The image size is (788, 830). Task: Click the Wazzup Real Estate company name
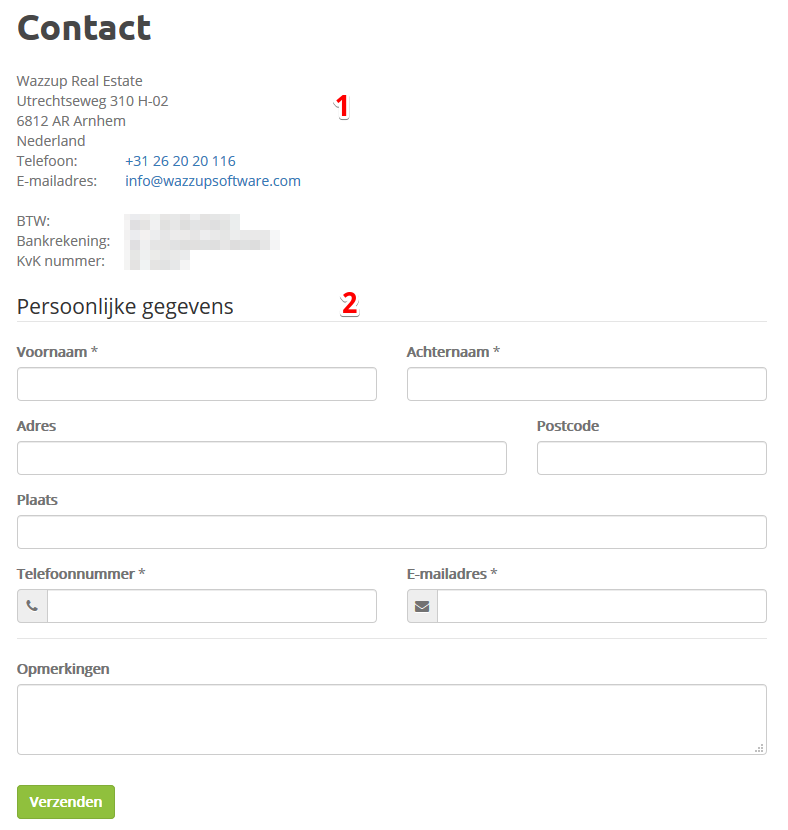79,81
